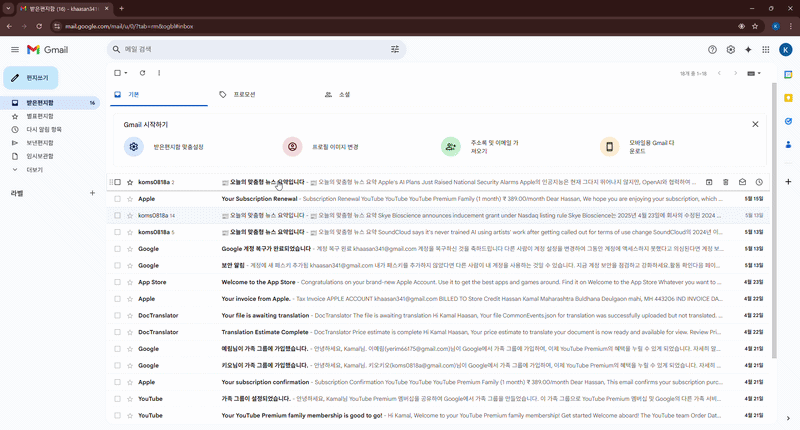Viewport: 800px width, 430px height.
Task: Open the Help question mark icon
Action: point(712,49)
